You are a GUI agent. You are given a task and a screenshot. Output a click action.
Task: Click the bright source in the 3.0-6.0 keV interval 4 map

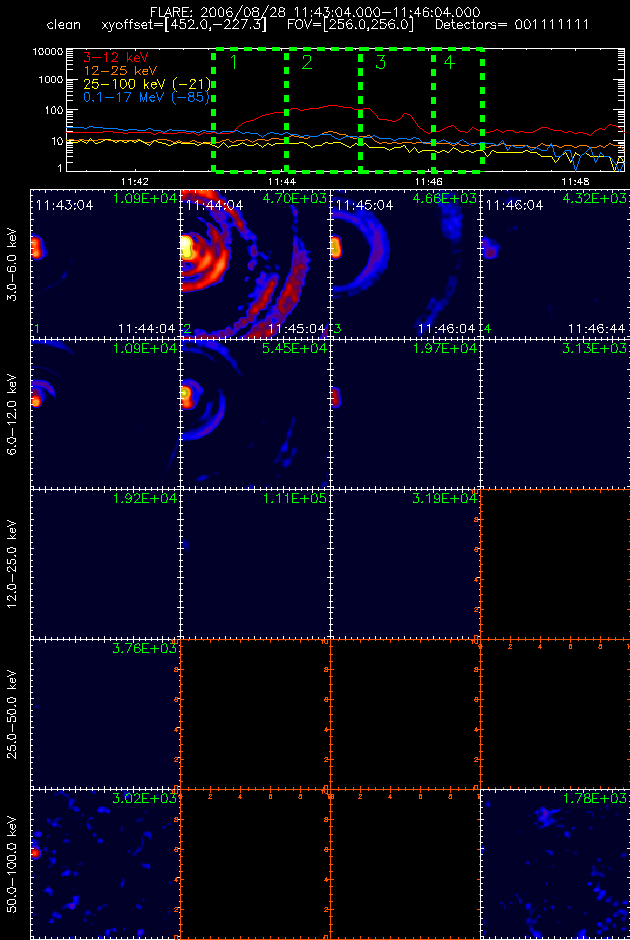click(492, 248)
